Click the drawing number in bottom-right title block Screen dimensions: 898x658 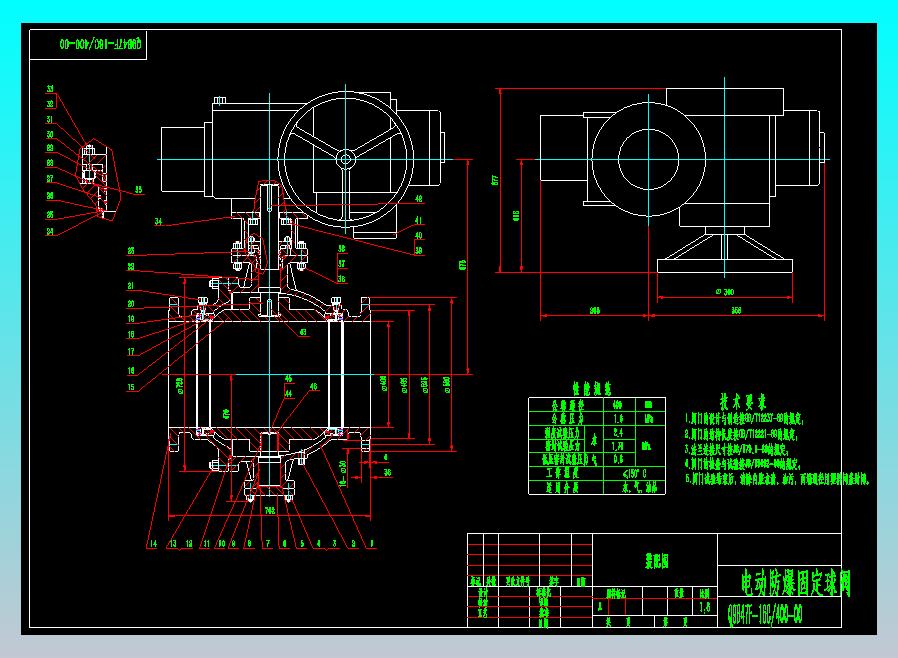[x=765, y=615]
